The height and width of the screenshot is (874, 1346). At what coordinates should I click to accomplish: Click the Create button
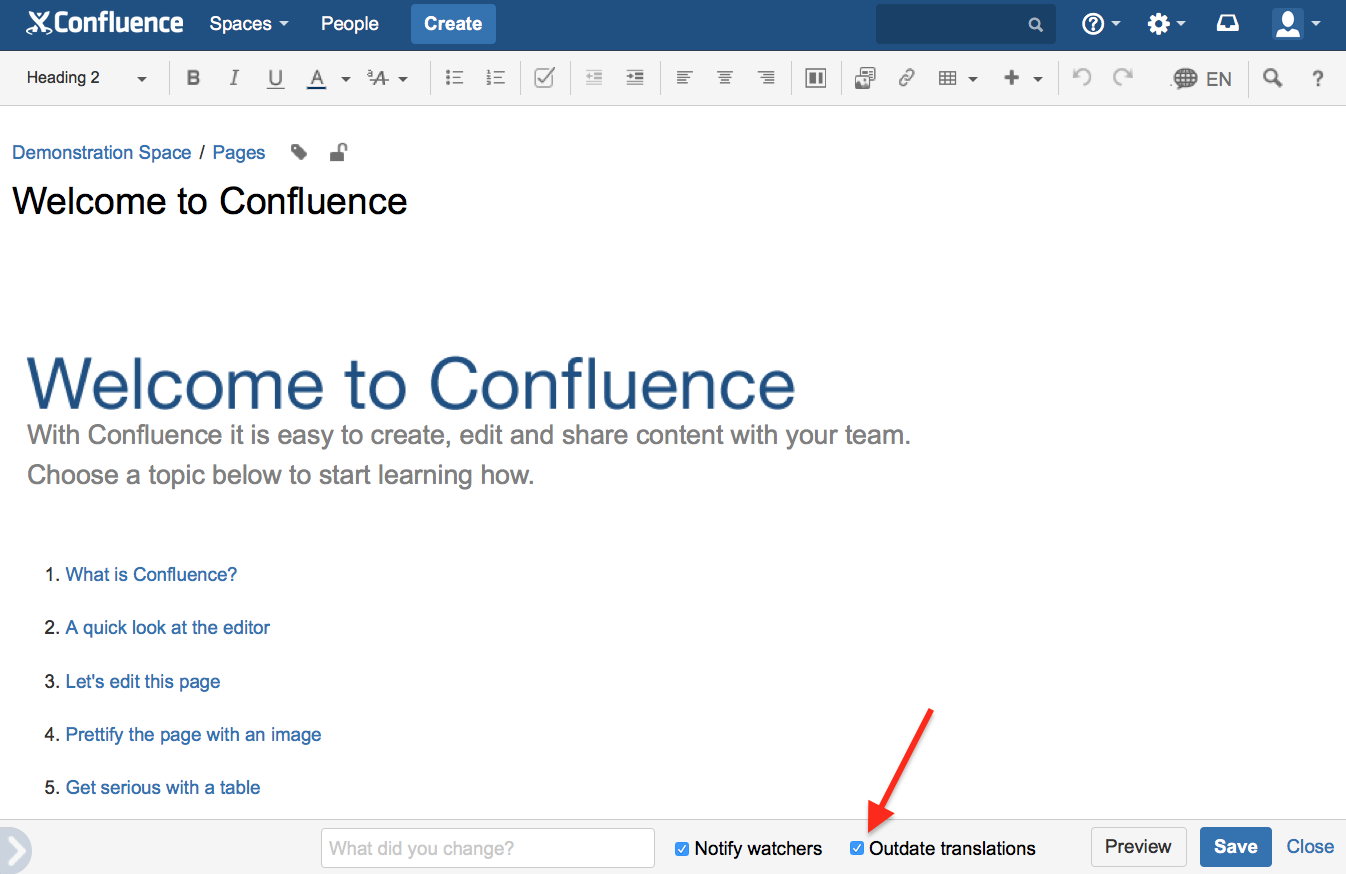coord(453,24)
